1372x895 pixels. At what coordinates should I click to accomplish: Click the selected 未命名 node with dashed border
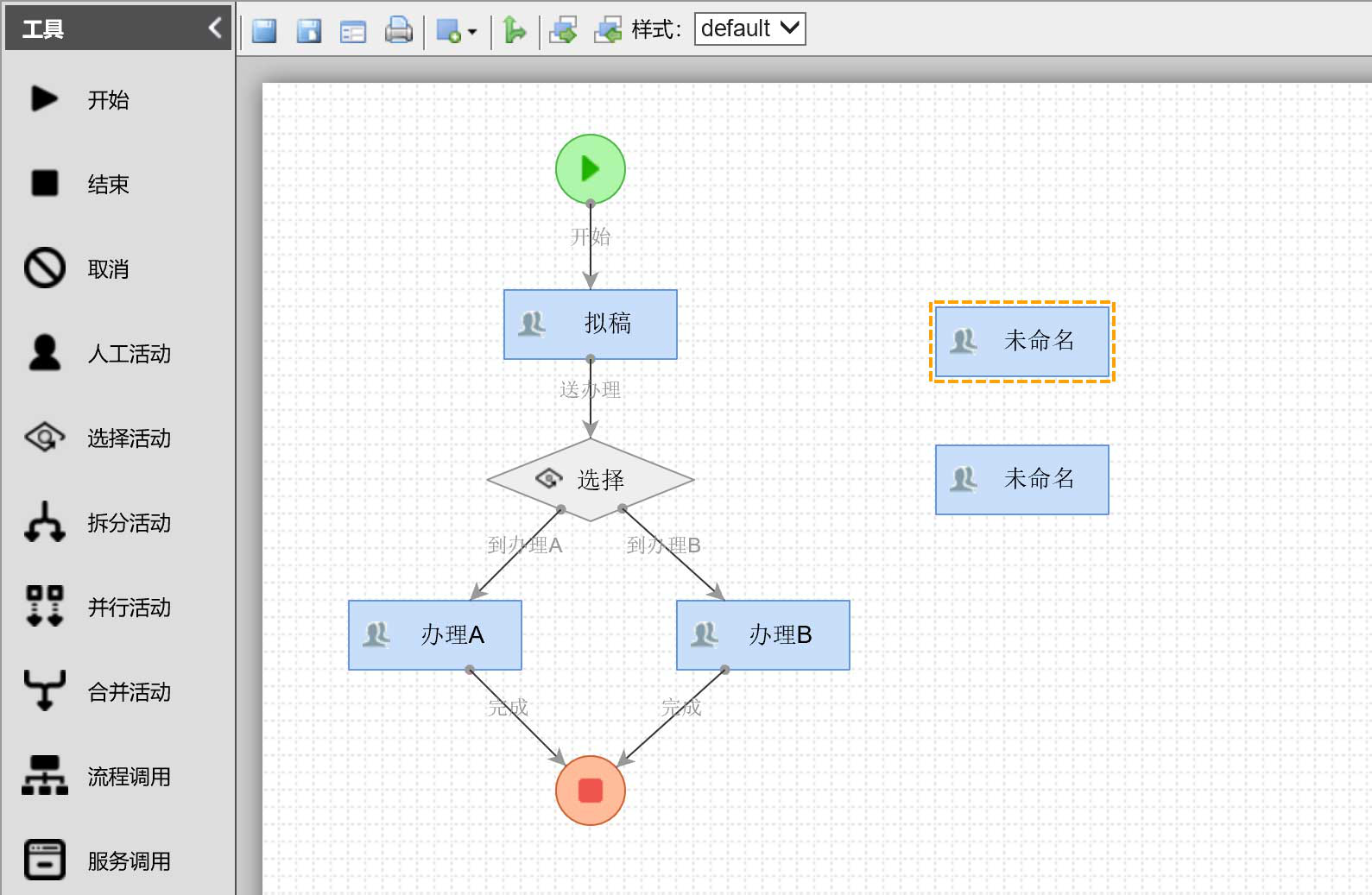tap(1022, 342)
